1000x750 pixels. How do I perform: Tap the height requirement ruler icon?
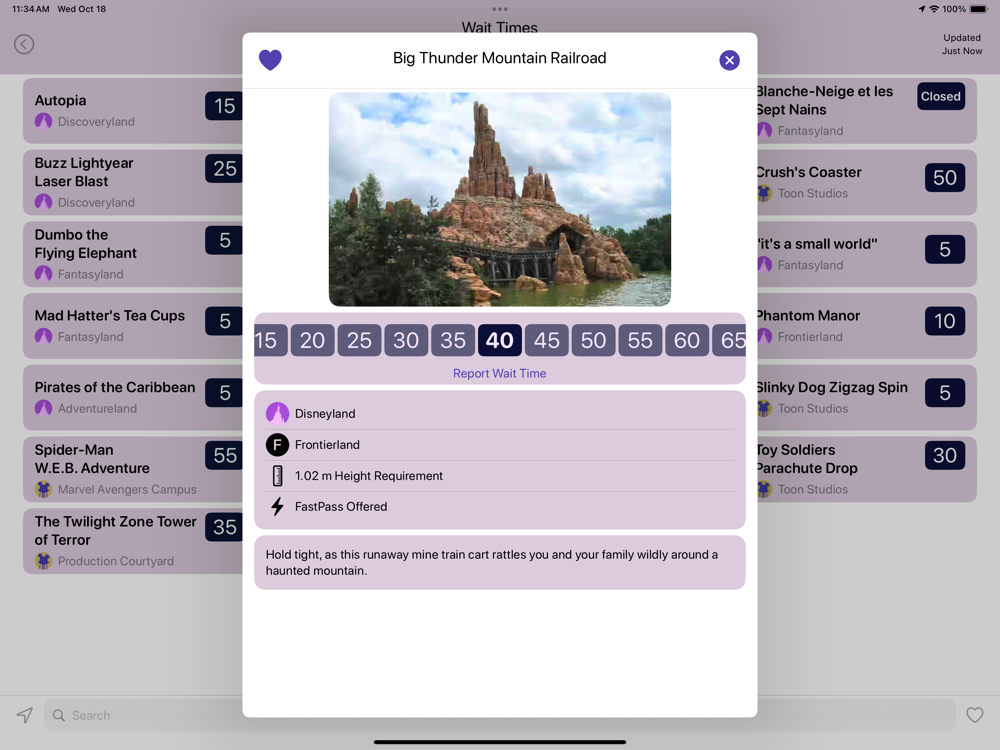click(277, 476)
